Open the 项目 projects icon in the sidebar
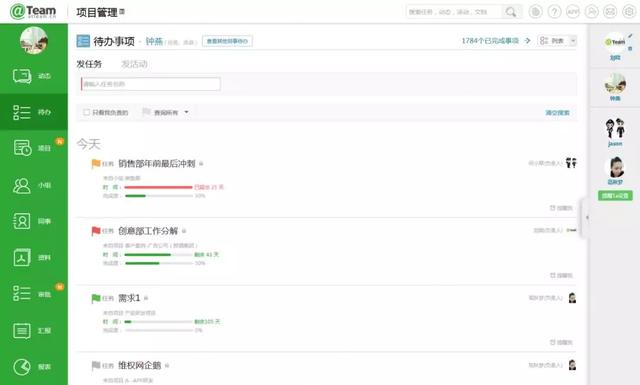640x385 pixels. point(22,148)
